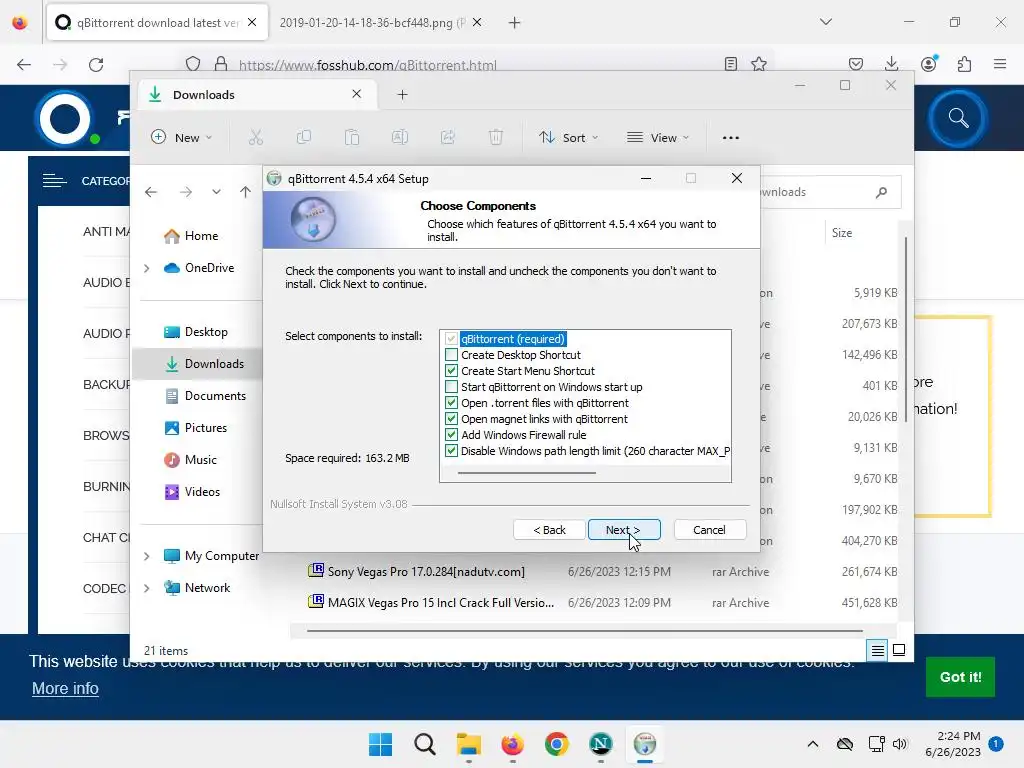This screenshot has height=768, width=1024.
Task: Click the Cut icon in Explorer toolbar
Action: point(256,138)
